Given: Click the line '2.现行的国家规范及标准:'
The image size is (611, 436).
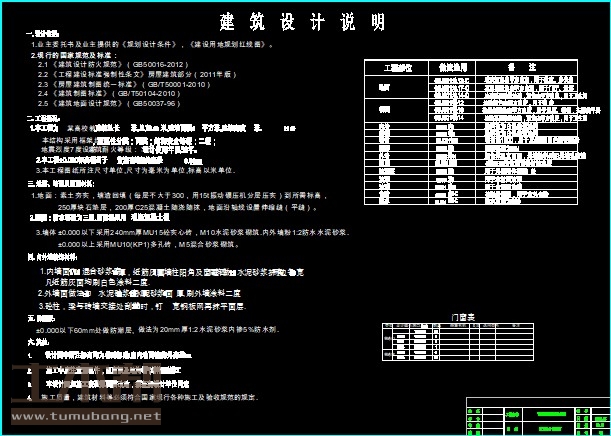Looking at the screenshot, I should click(x=74, y=55).
